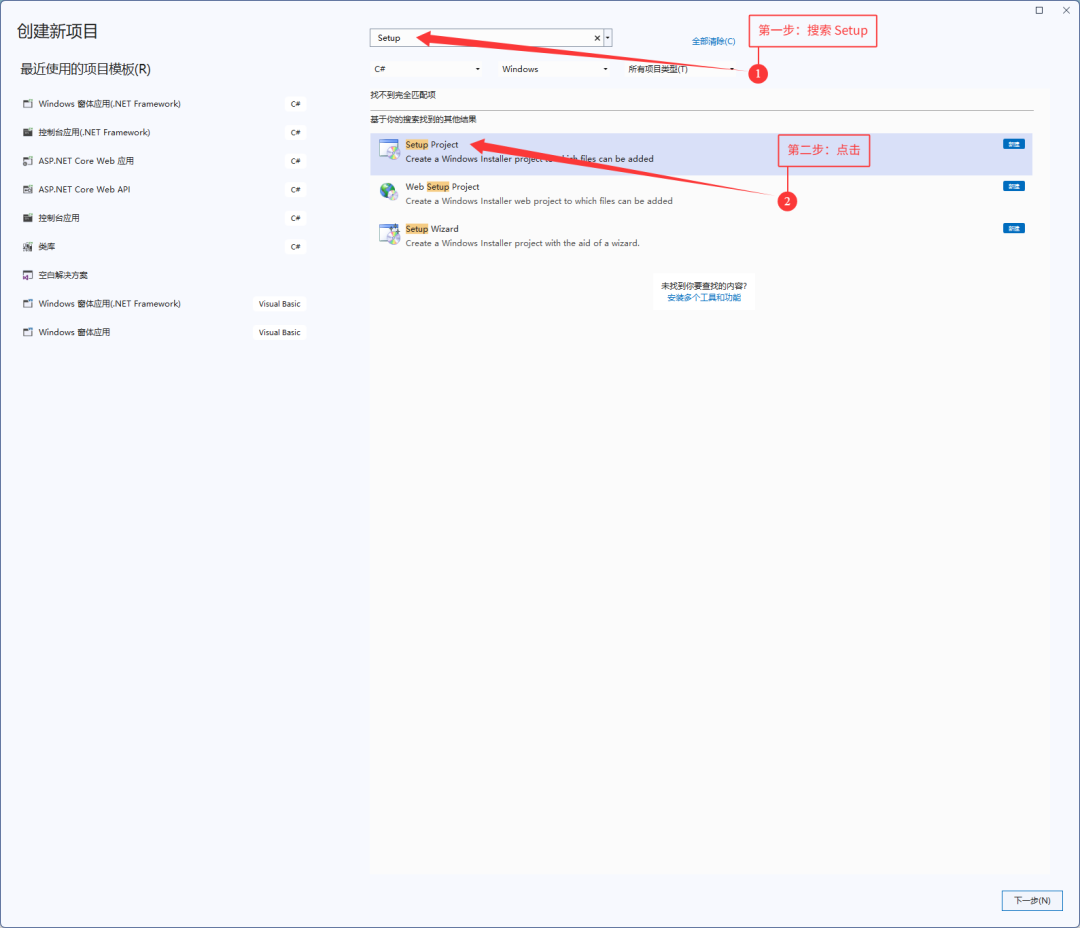Click icon of Visual Basic Windows 窗体应用
Screen dimensions: 1080x928
[x=28, y=332]
